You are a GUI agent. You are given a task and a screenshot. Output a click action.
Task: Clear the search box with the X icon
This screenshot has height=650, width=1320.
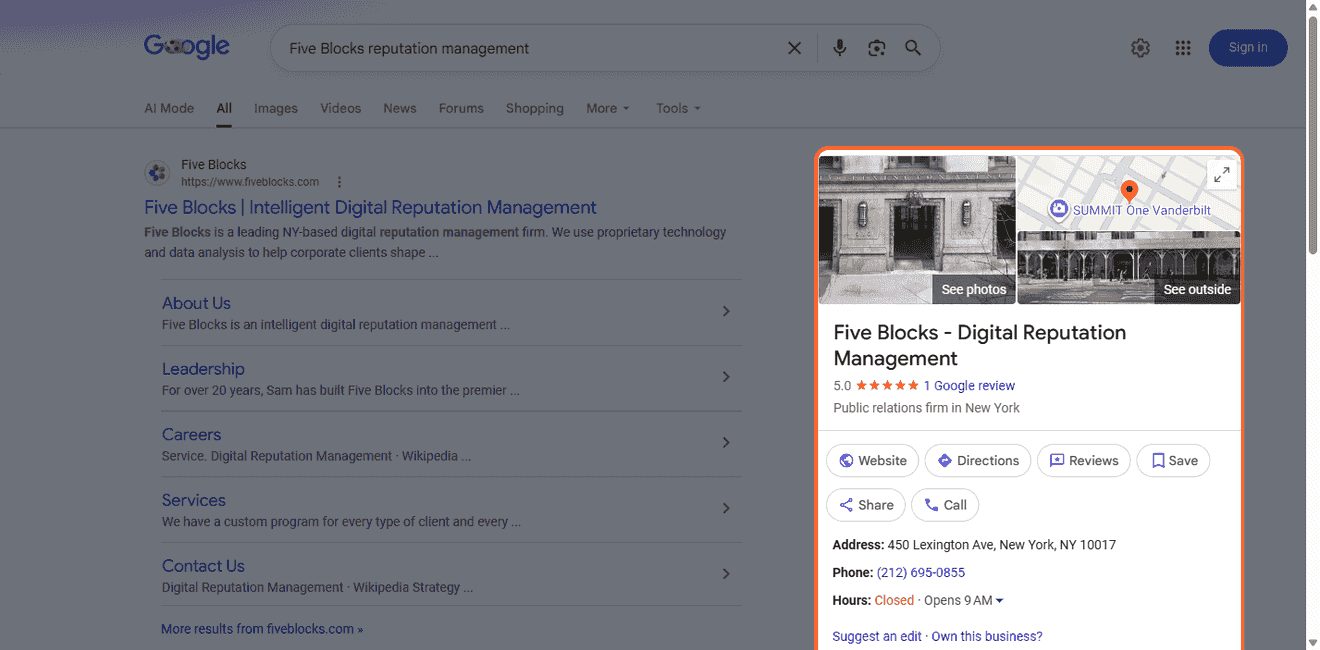pos(794,48)
